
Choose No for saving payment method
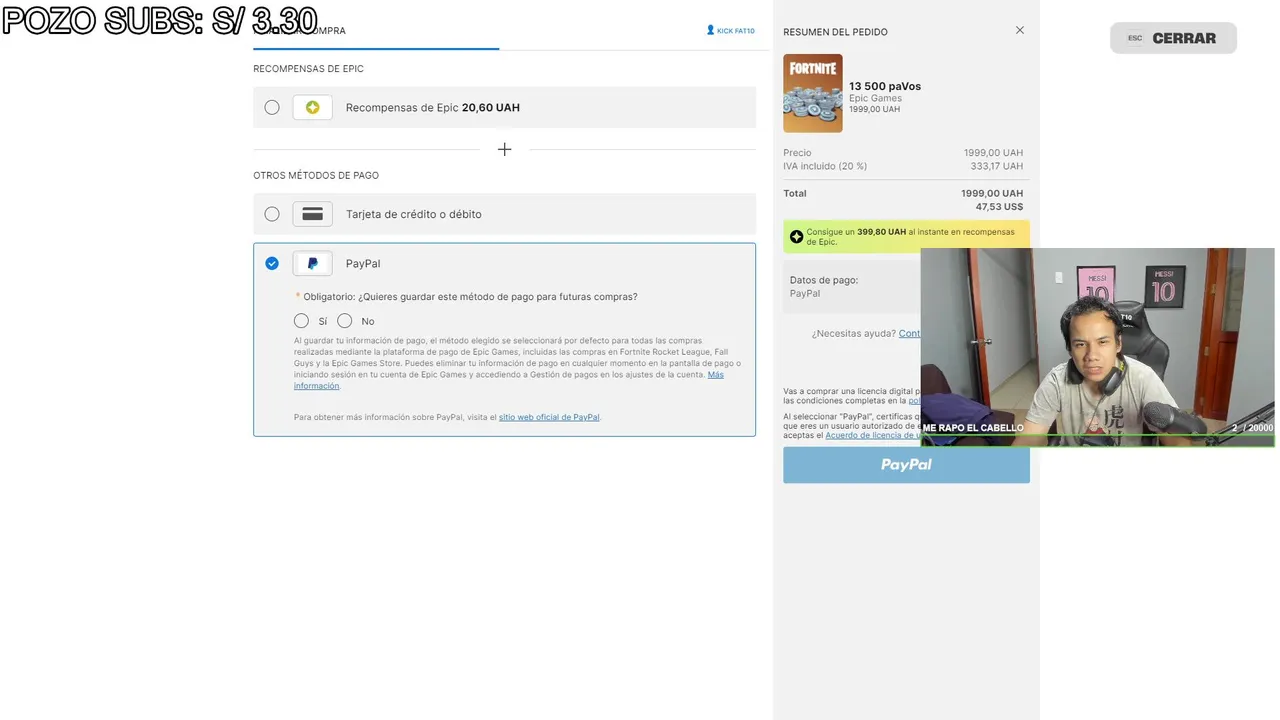(345, 321)
